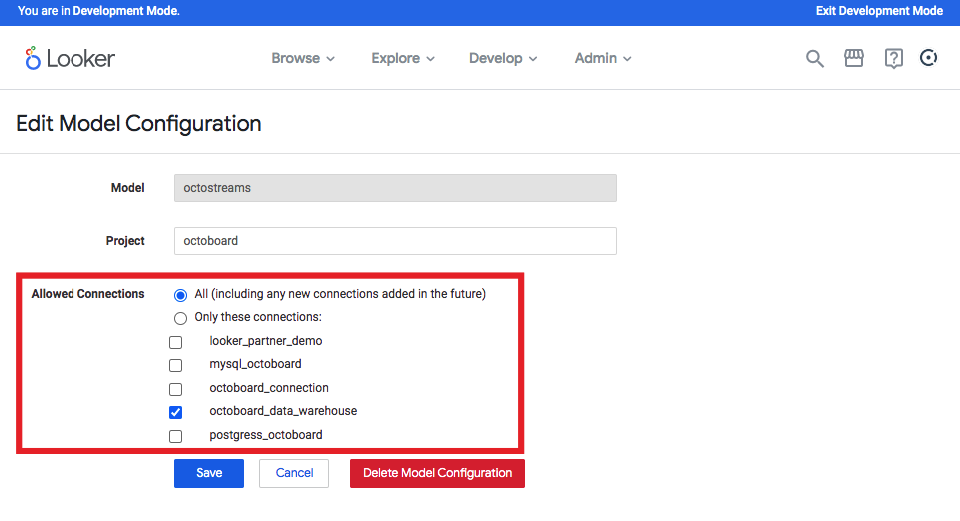This screenshot has width=960, height=521.
Task: Click the Project field containing octoboard
Action: pos(395,241)
